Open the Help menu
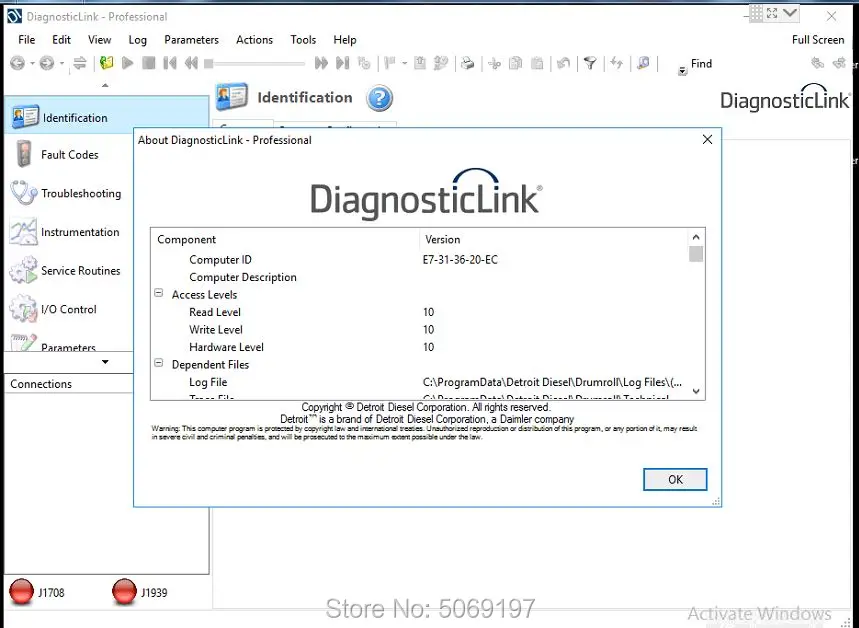Viewport: 859px width, 628px height. pos(345,39)
